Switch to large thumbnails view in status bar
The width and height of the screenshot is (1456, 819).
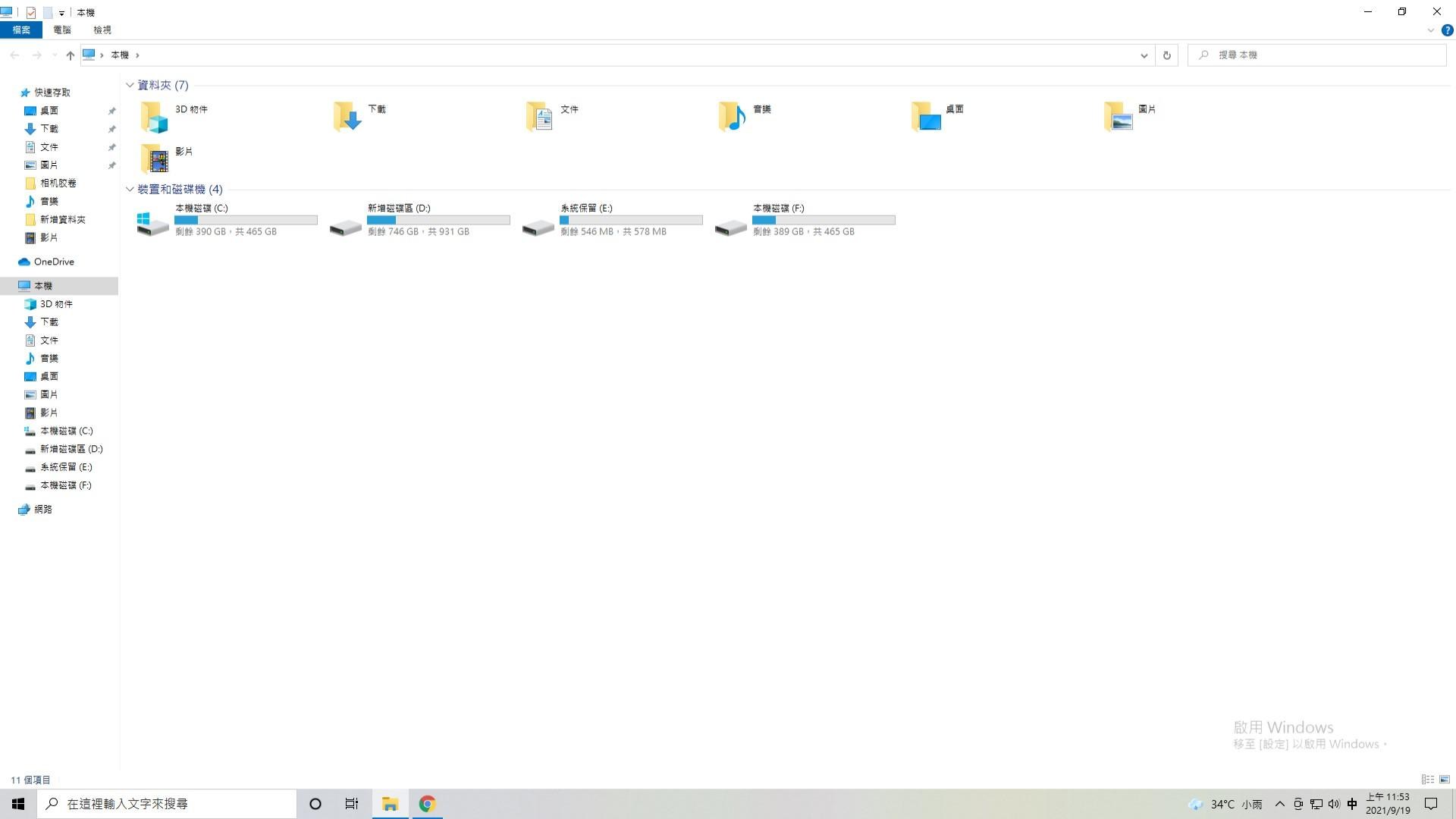coord(1445,780)
